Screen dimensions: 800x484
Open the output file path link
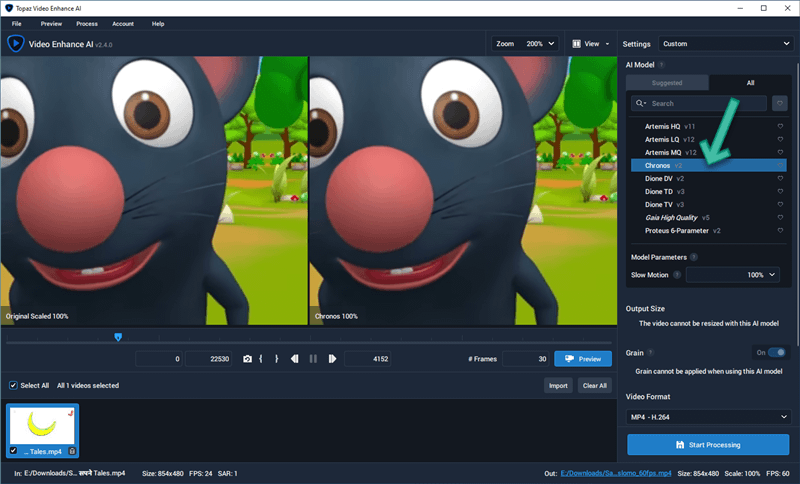coord(616,473)
